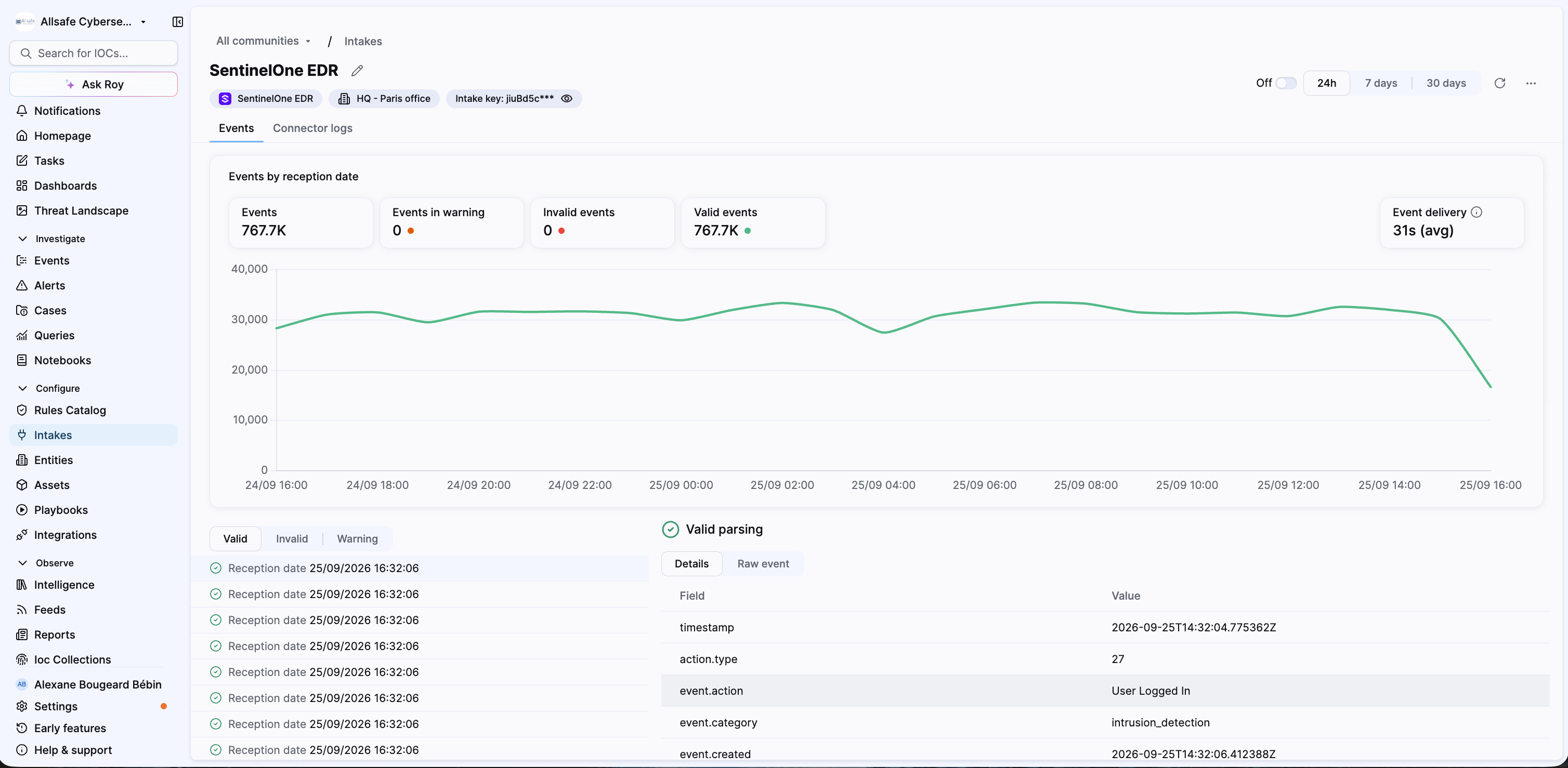
Task: Click the Ioc Collections fingerprint icon
Action: click(x=22, y=660)
